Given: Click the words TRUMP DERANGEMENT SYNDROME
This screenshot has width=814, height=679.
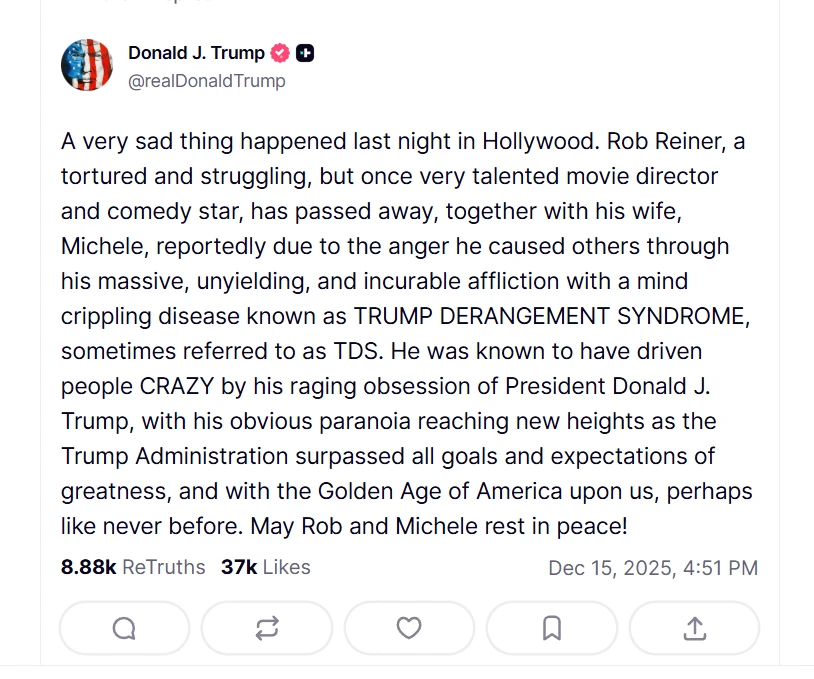Looking at the screenshot, I should click(x=552, y=316).
